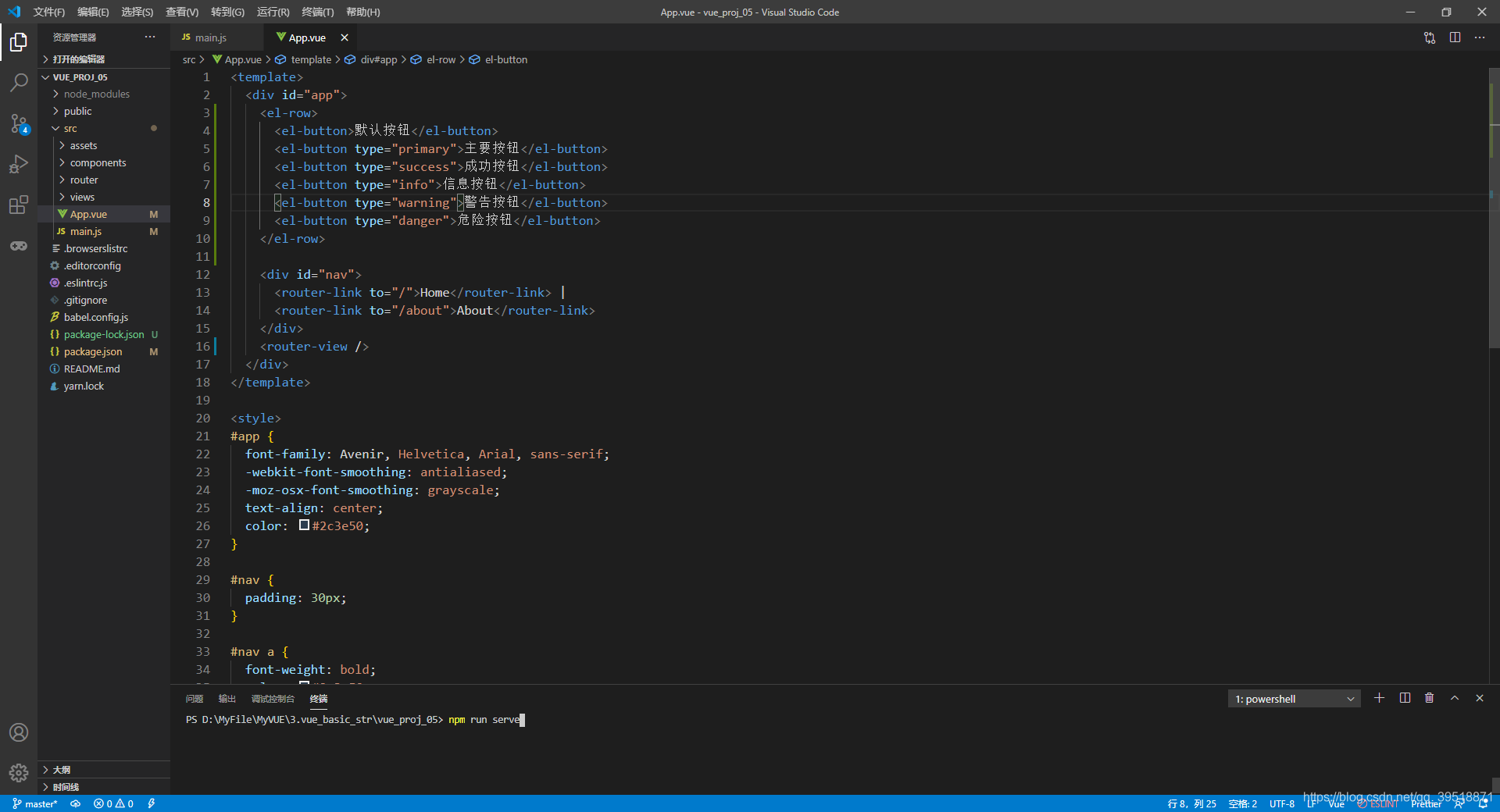Click the notifications bell in status bar
Screen dimensions: 1500x812
pos(1483,803)
